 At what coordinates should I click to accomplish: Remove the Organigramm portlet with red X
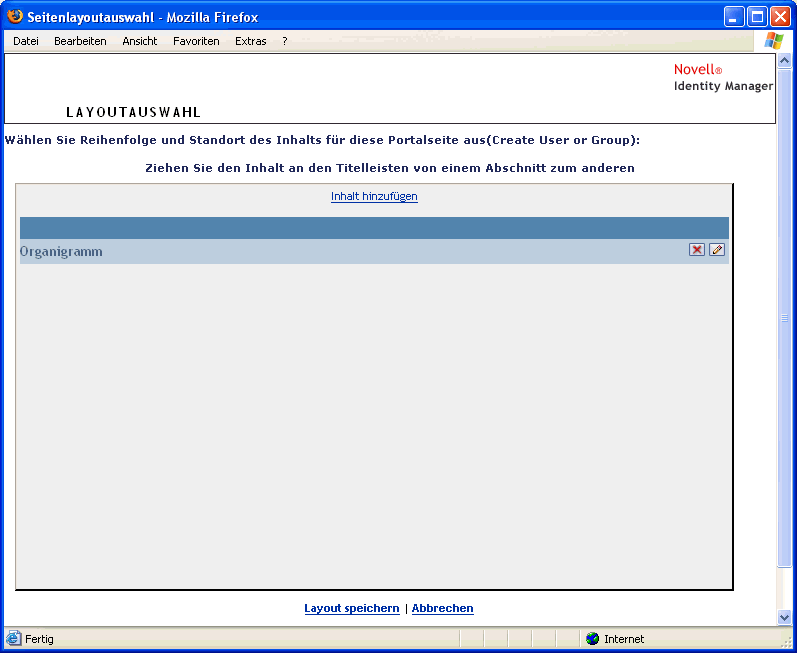point(697,250)
